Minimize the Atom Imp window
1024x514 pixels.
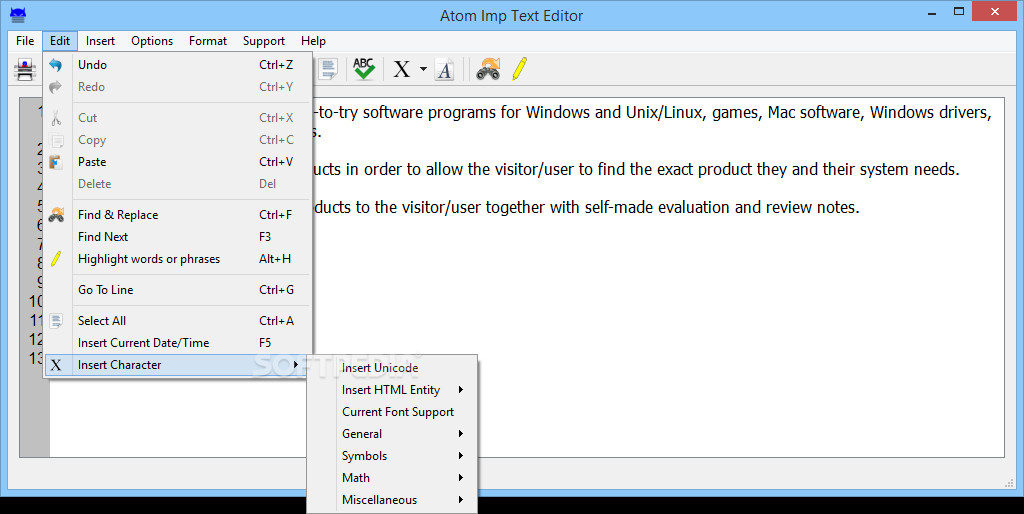(x=931, y=12)
